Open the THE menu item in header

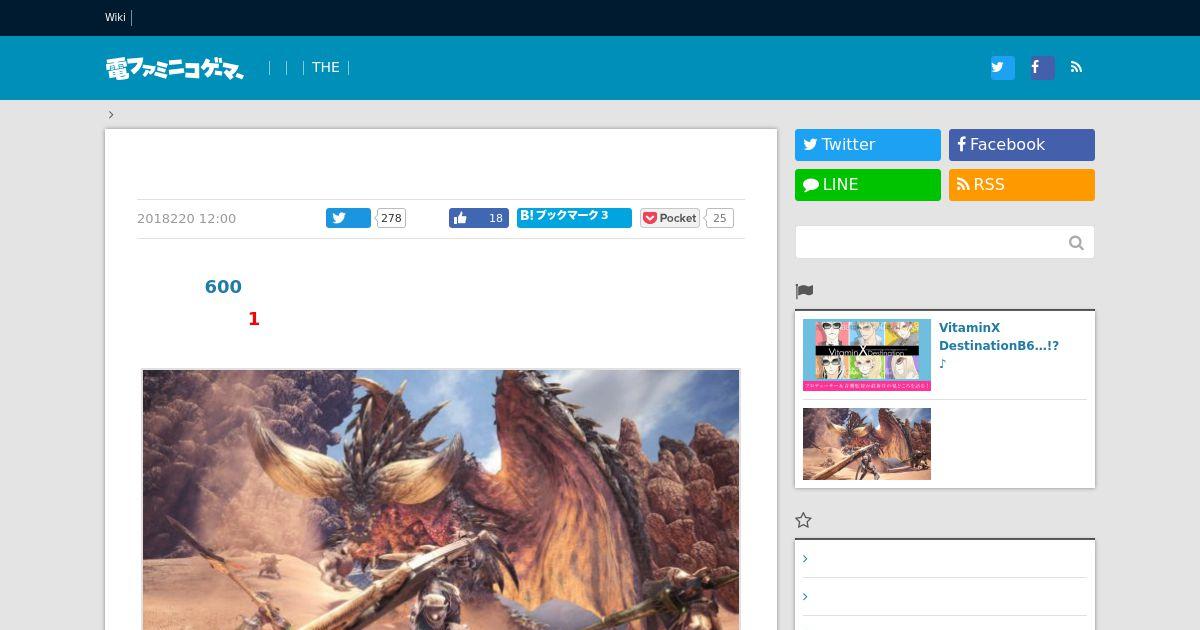click(326, 68)
